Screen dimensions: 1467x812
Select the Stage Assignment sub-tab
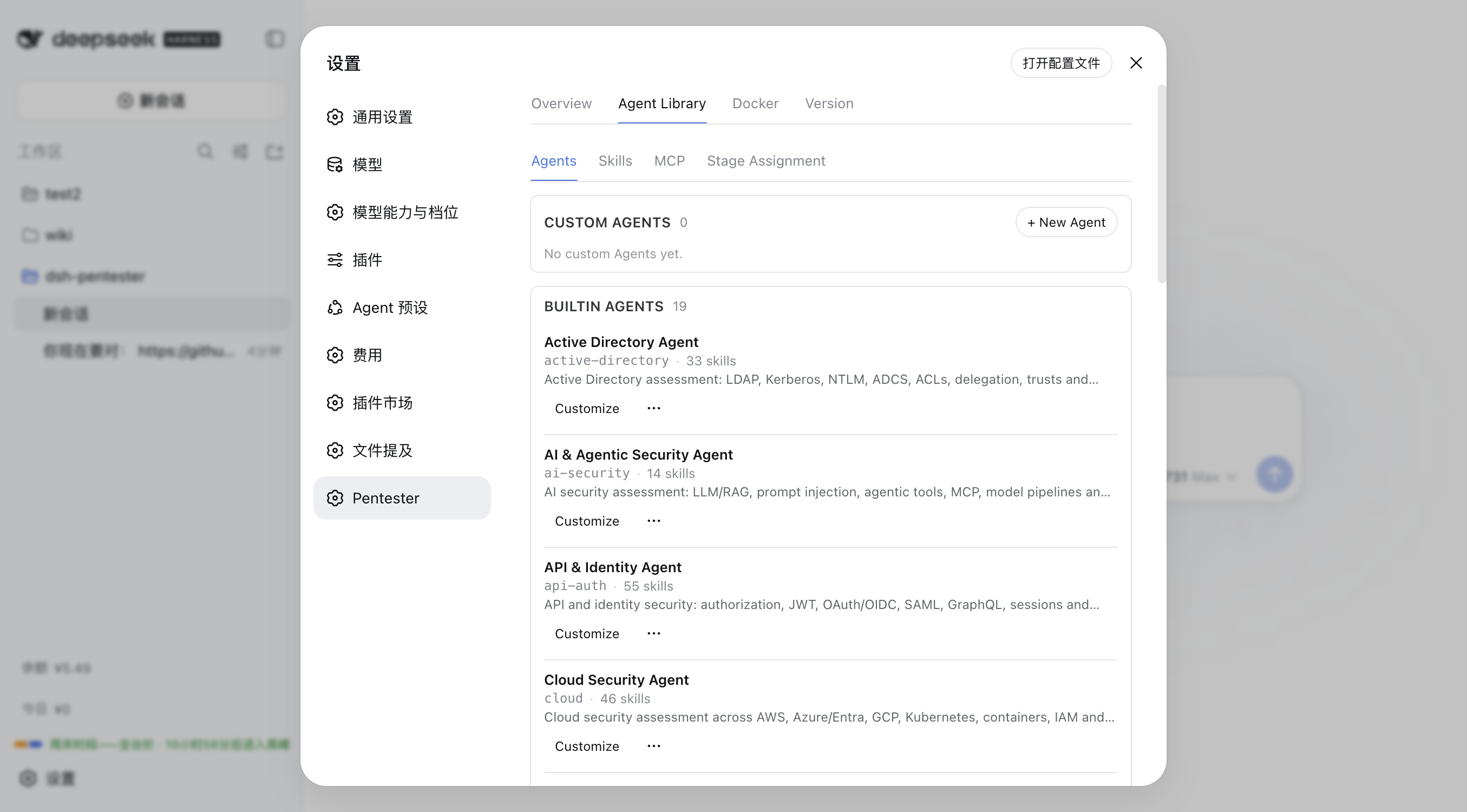pyautogui.click(x=766, y=161)
